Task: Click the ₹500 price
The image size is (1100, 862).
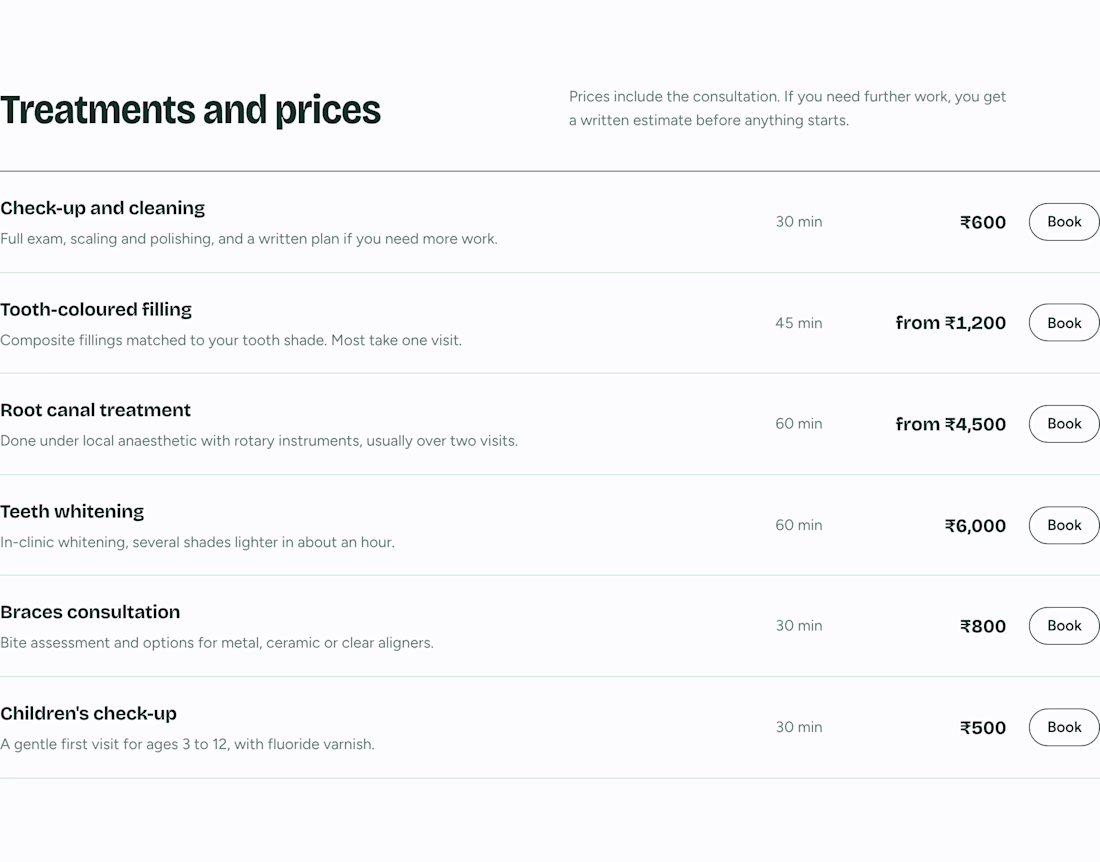Action: [x=983, y=727]
